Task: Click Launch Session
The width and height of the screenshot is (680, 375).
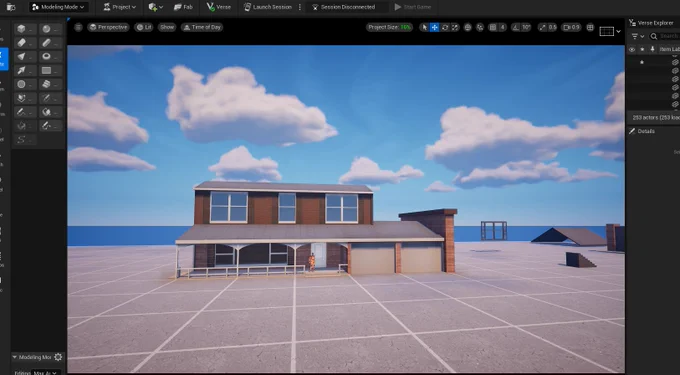Action: pyautogui.click(x=268, y=7)
